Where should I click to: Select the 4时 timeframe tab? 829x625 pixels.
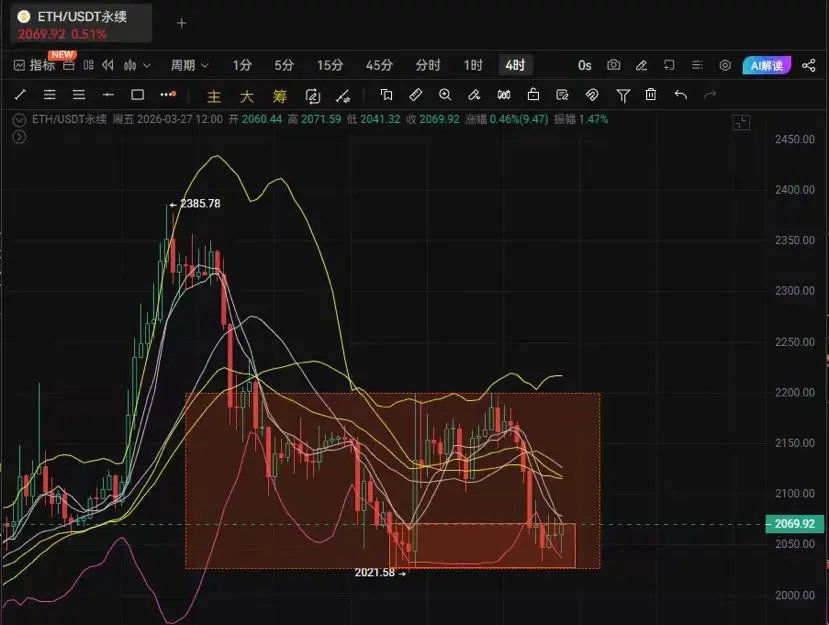515,65
